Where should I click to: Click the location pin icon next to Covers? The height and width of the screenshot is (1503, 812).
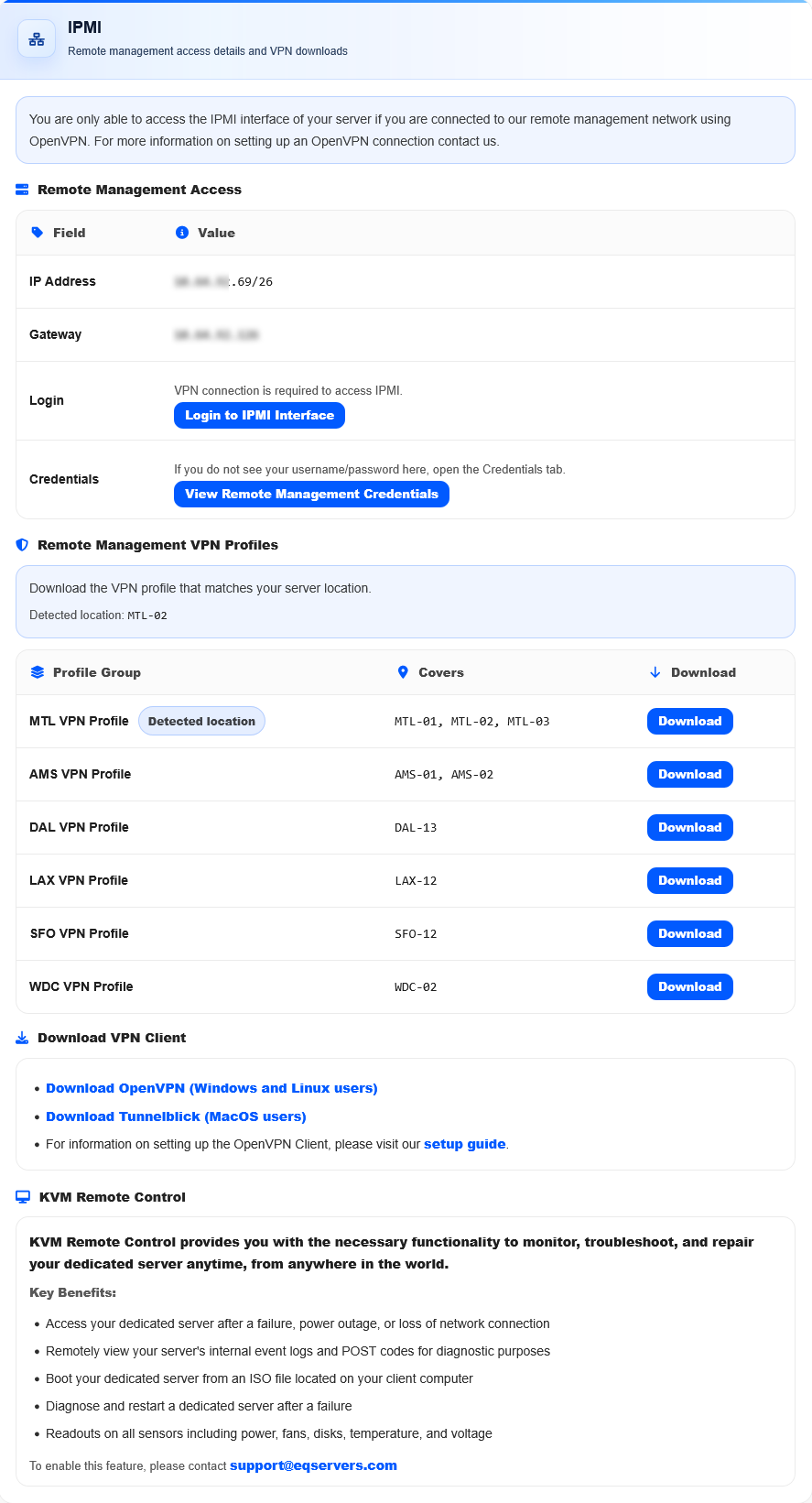403,672
